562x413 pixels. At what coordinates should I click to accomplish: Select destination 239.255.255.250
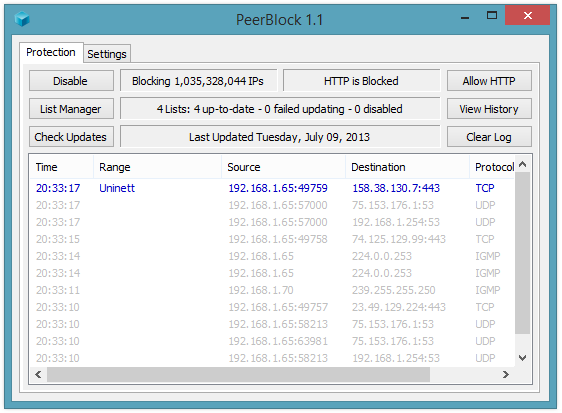[x=394, y=290]
